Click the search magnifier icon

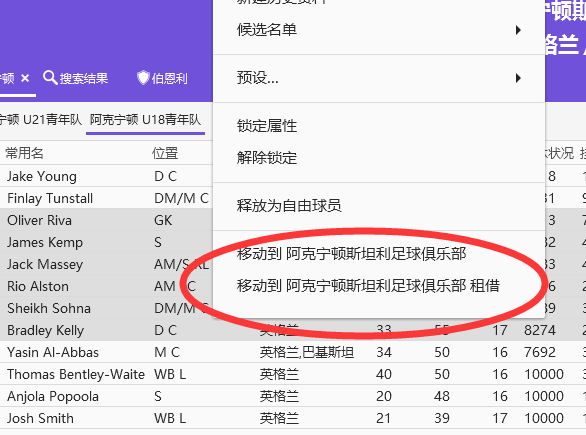coord(50,78)
